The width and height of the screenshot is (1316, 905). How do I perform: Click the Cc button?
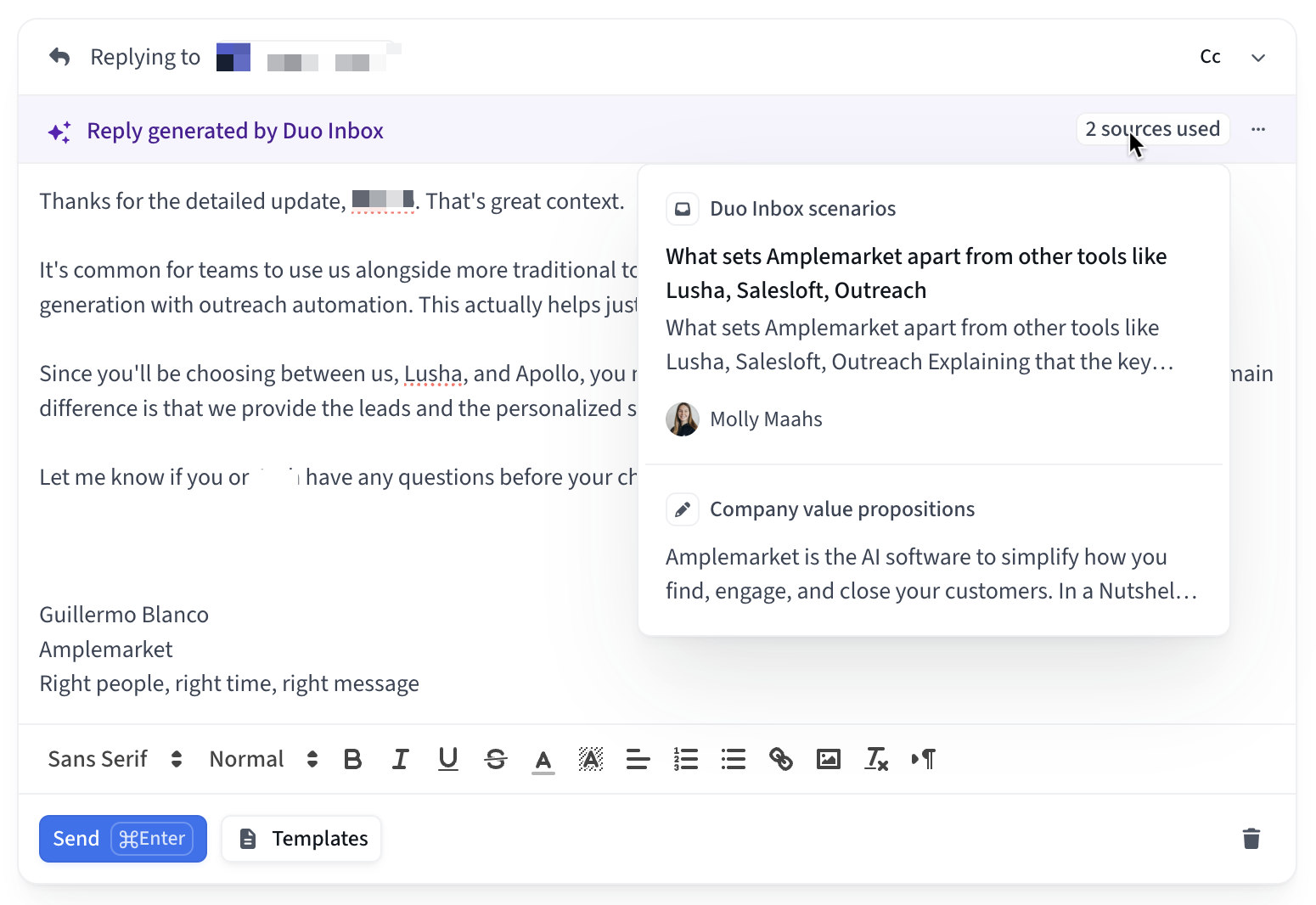click(1210, 57)
